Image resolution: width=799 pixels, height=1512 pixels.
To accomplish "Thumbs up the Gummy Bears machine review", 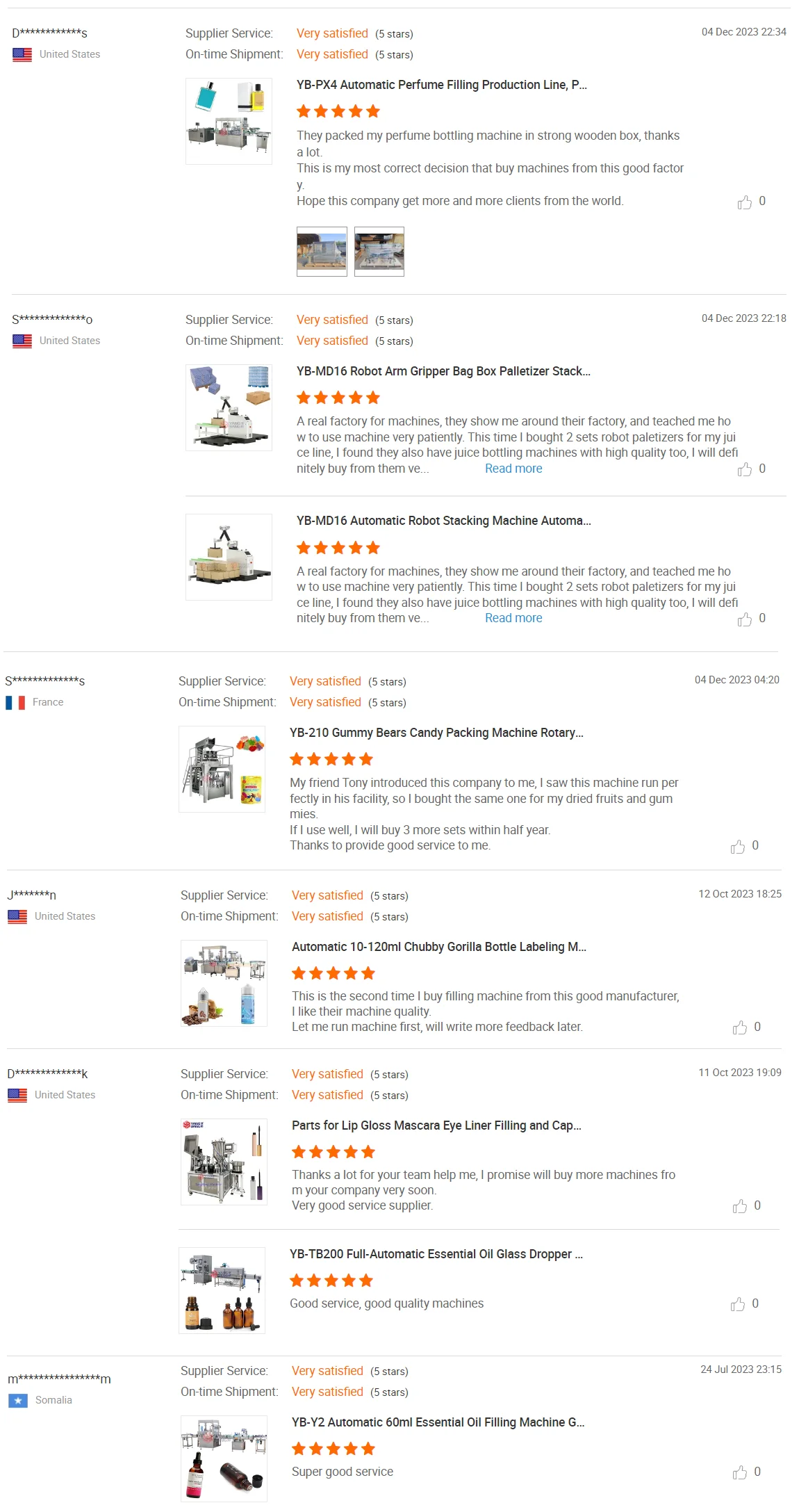I will [738, 847].
